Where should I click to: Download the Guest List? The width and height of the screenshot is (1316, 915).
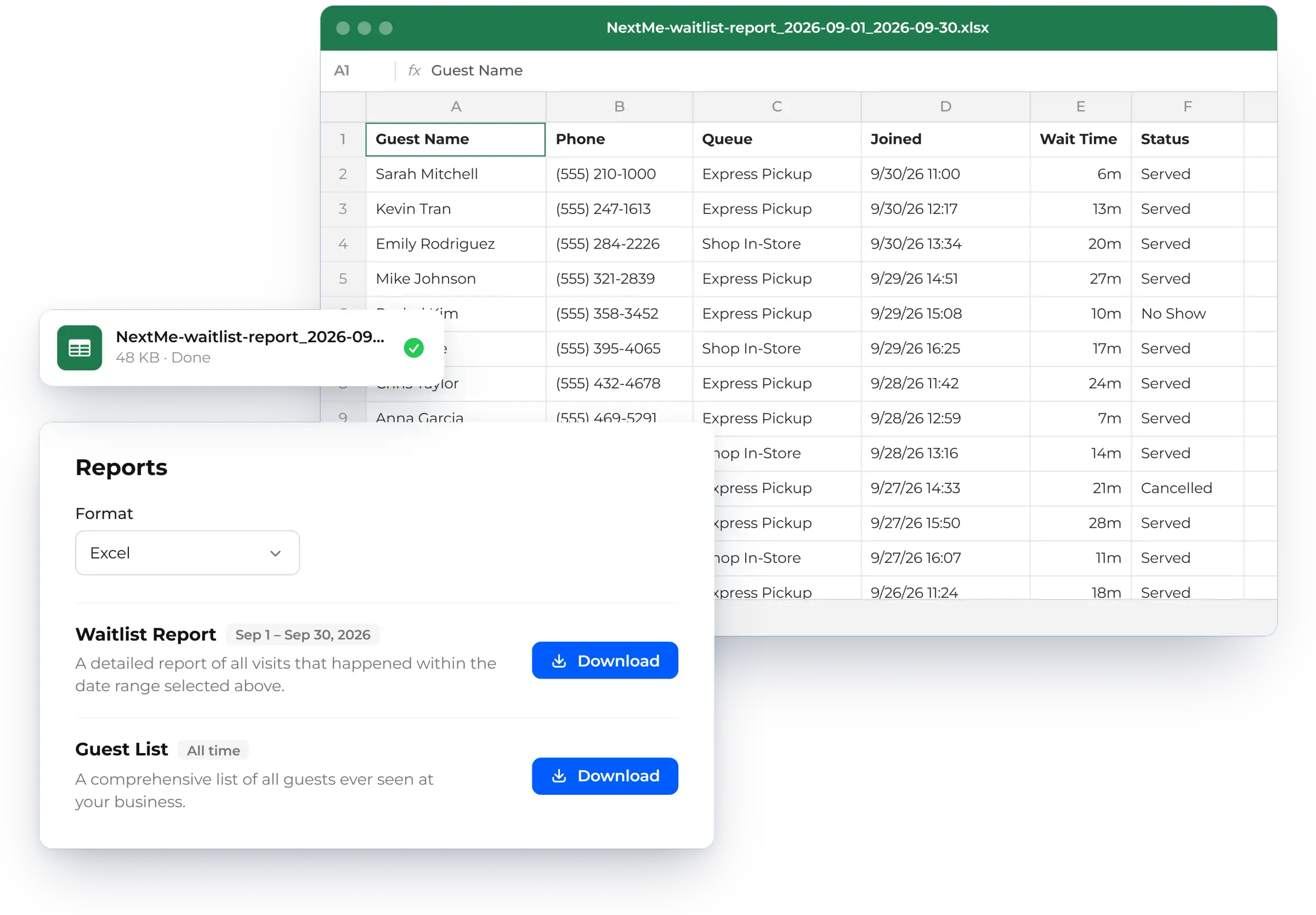604,776
